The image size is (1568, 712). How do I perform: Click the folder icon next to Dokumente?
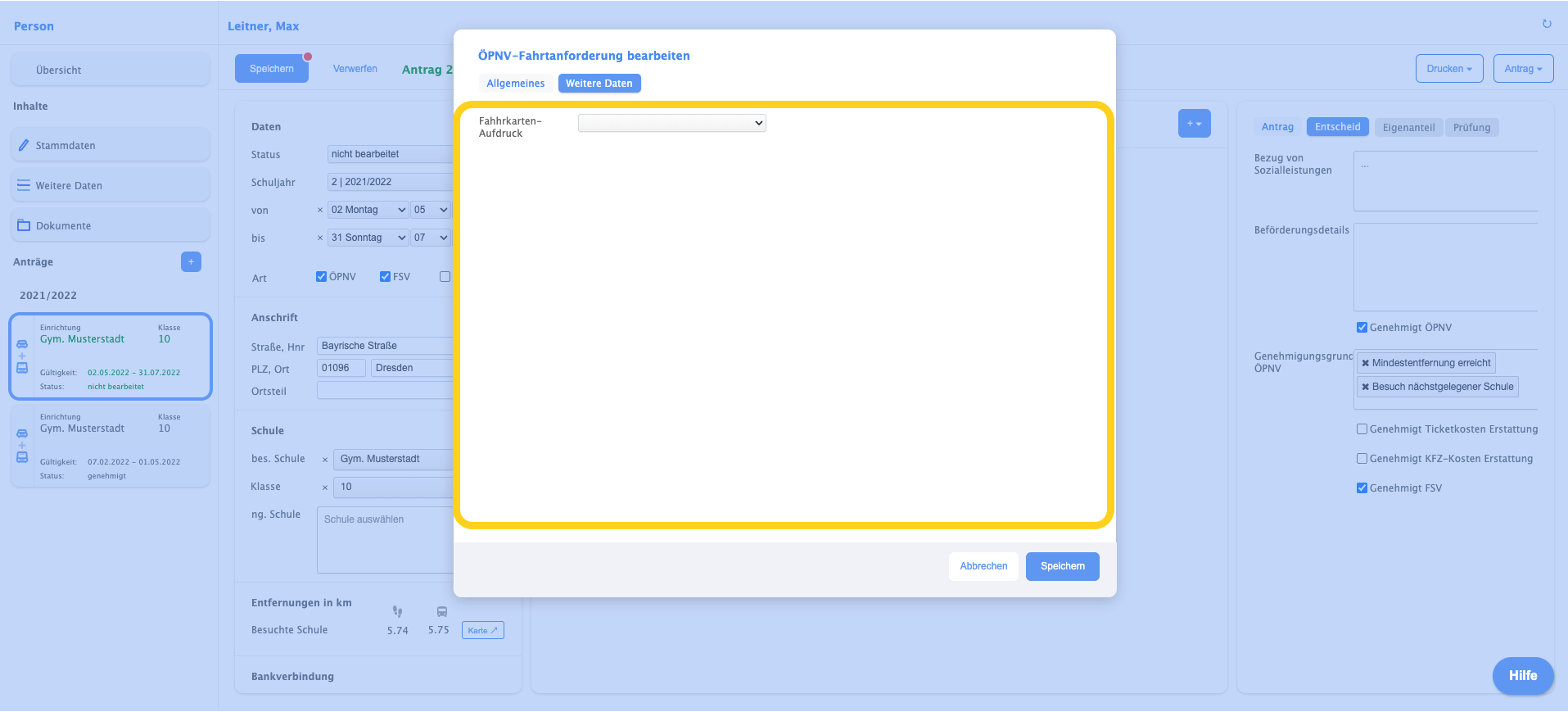(24, 225)
